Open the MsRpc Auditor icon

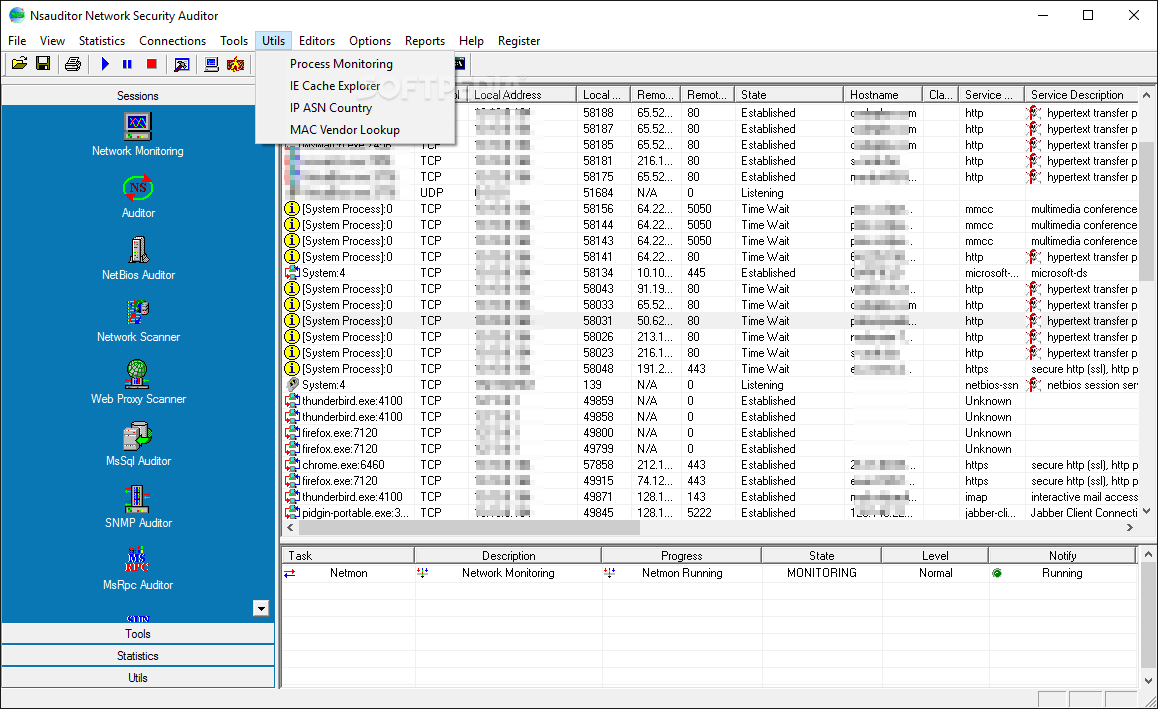(x=138, y=569)
